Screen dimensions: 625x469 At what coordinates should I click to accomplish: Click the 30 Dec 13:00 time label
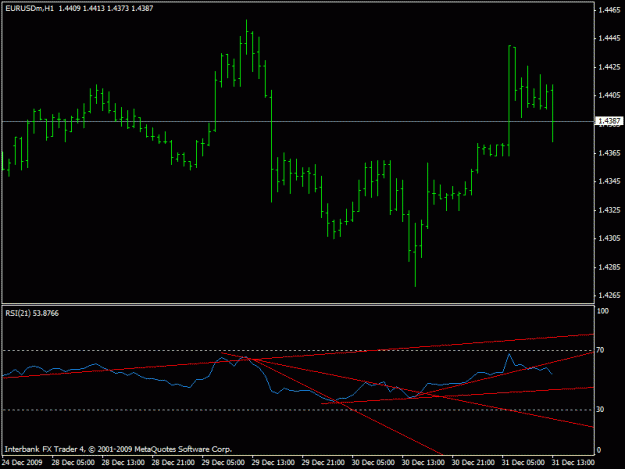point(423,463)
